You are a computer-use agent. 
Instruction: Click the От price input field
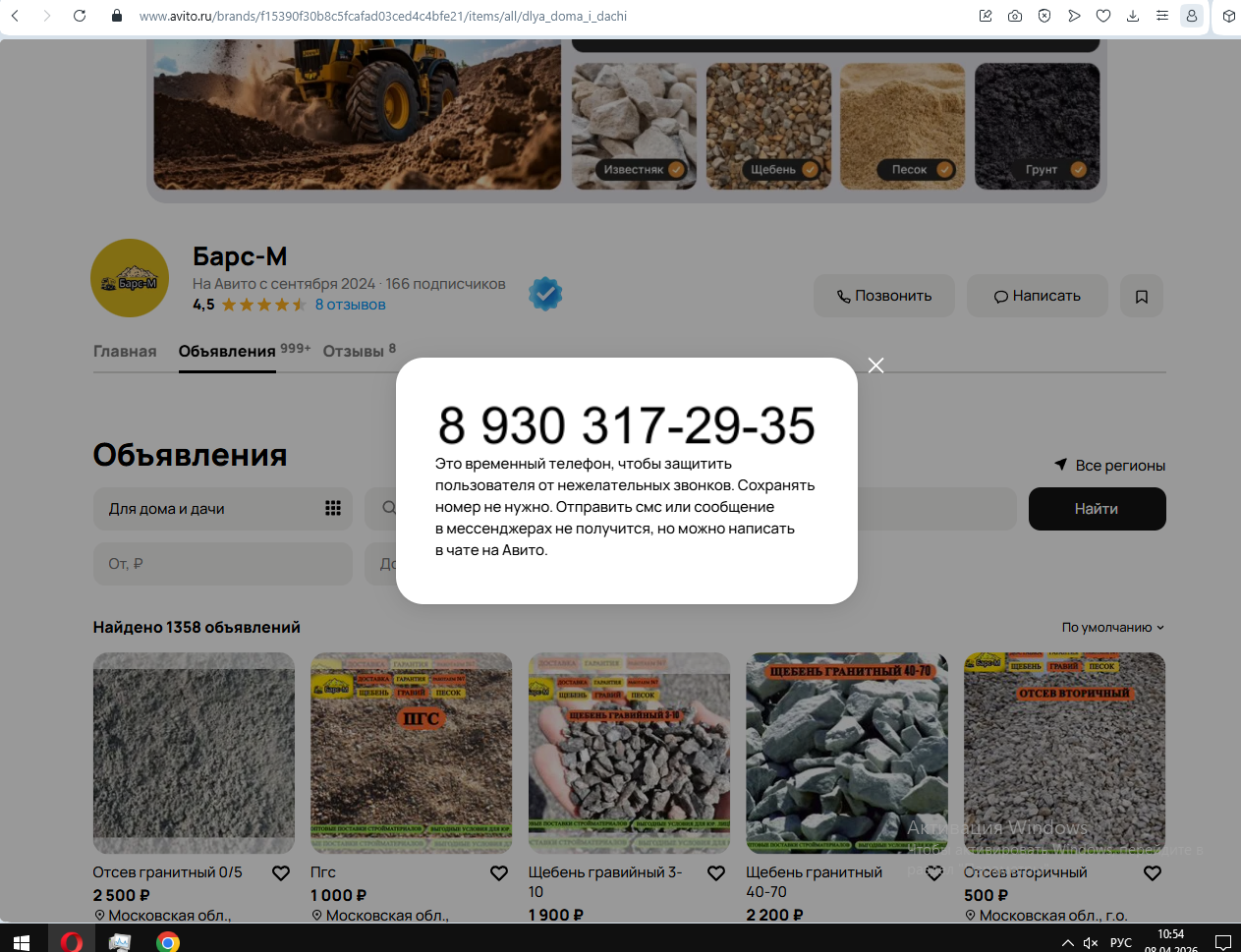tap(223, 564)
